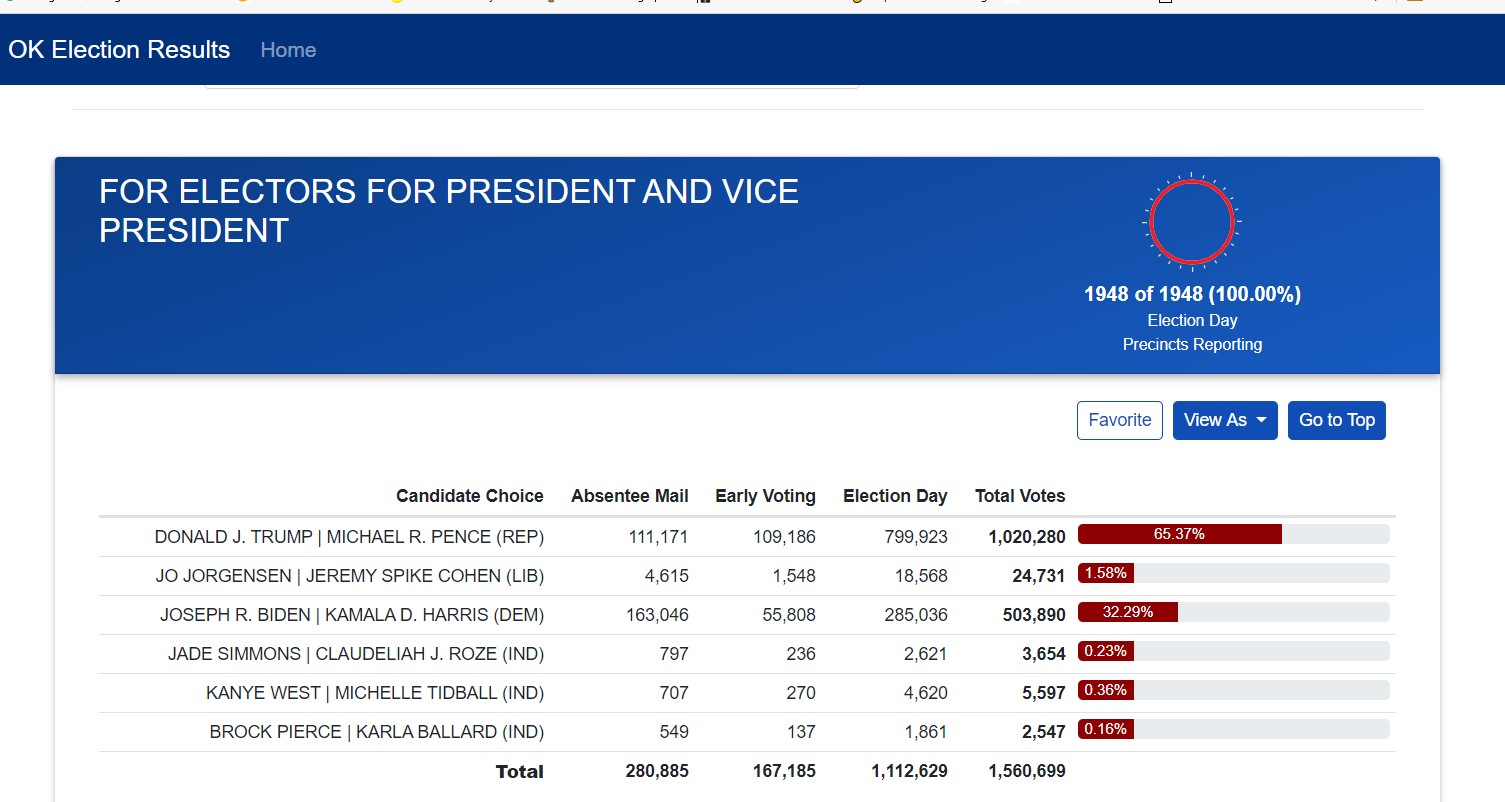The width and height of the screenshot is (1505, 802).
Task: Click Pierce total votes 2,547
Action: point(1043,732)
